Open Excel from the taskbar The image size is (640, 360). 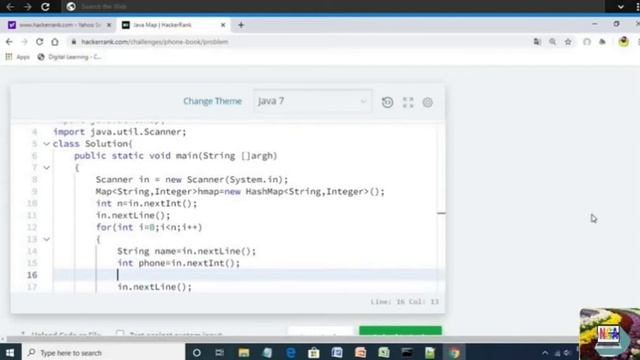pos(384,352)
